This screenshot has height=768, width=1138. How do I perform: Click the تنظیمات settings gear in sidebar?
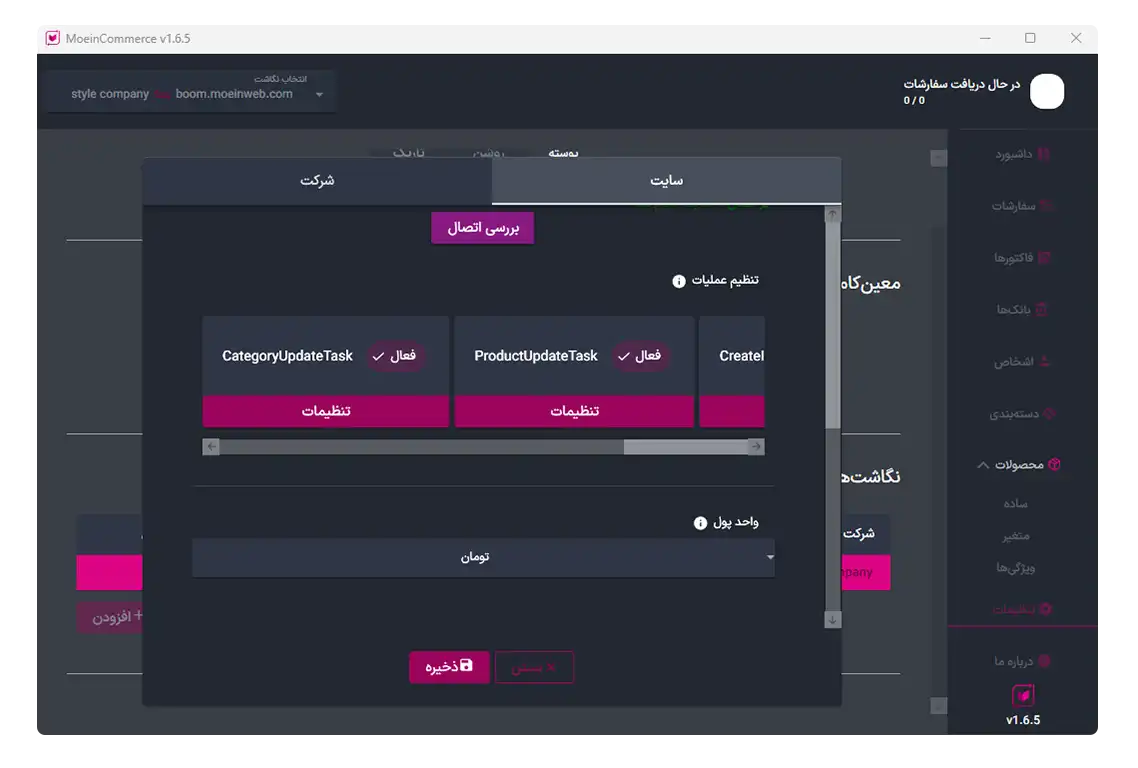(1046, 609)
